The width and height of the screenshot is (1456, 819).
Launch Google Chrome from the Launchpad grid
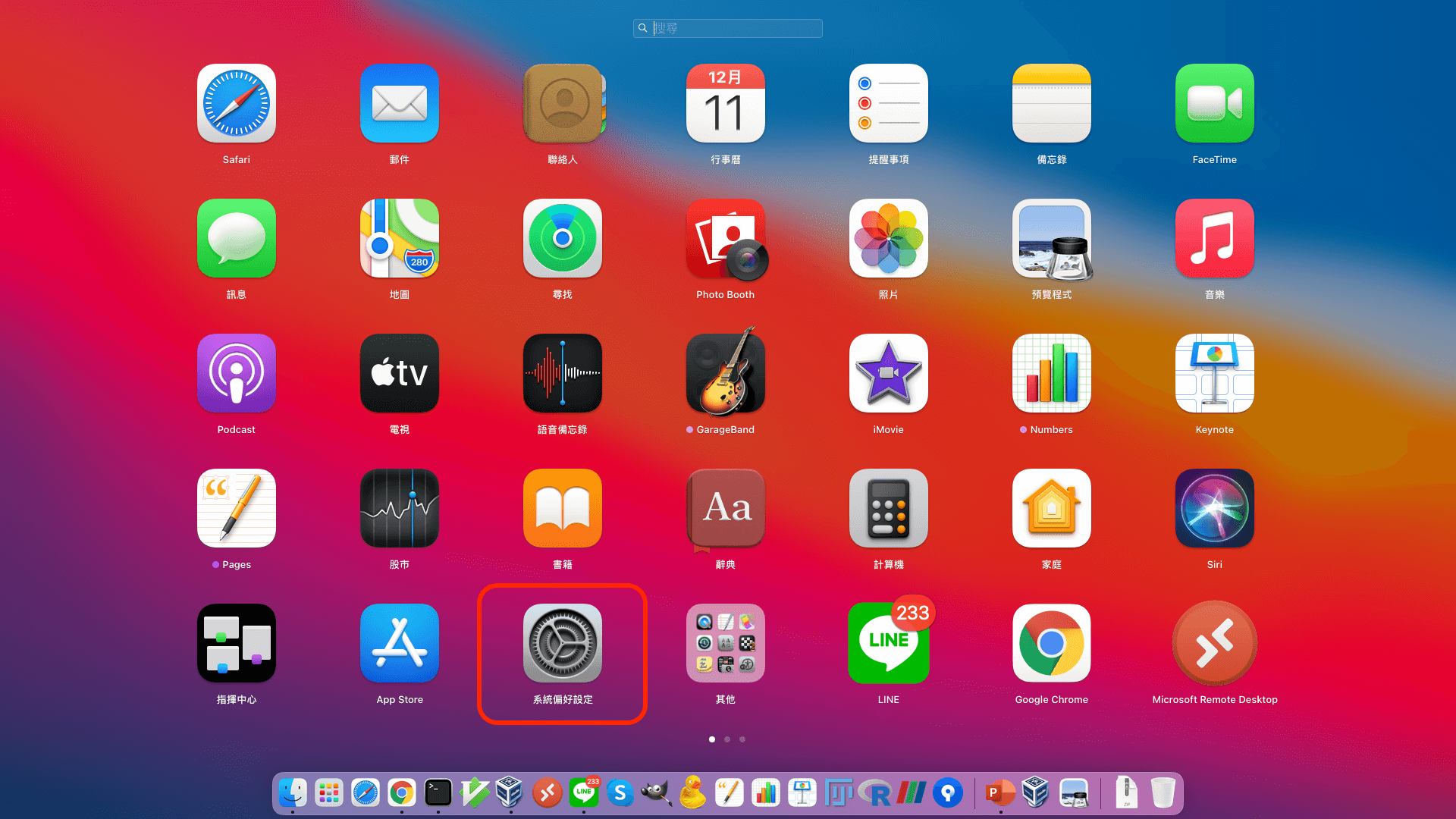[1052, 643]
